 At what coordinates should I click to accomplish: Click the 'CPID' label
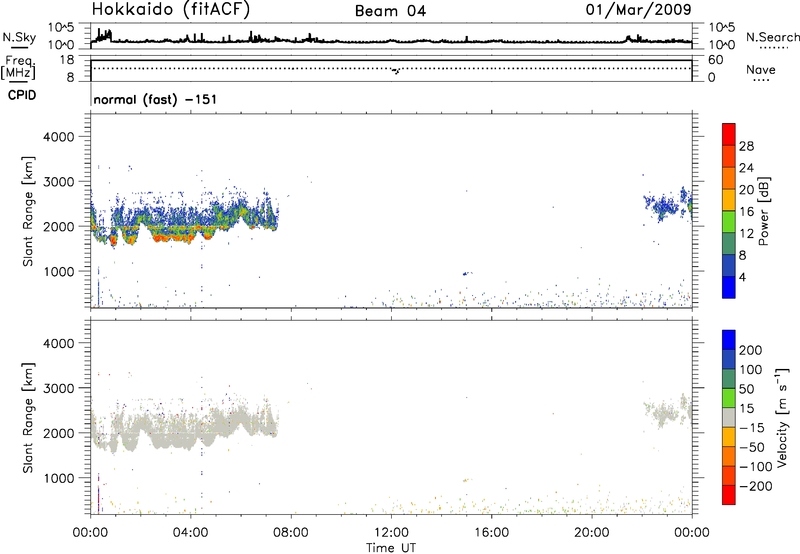pos(22,95)
